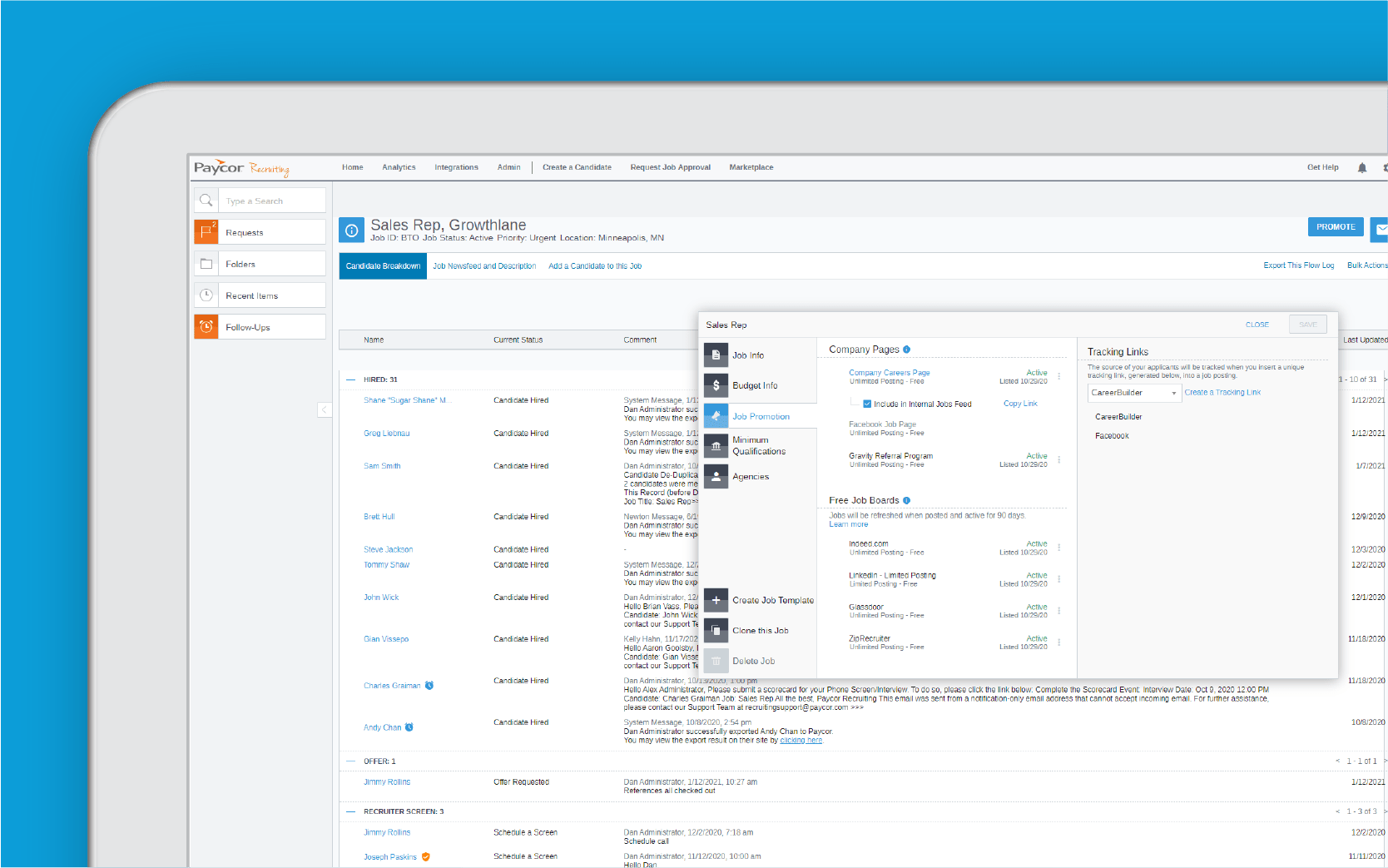Image resolution: width=1388 pixels, height=868 pixels.
Task: Open the Gravity Referral Program options menu
Action: pyautogui.click(x=1059, y=459)
